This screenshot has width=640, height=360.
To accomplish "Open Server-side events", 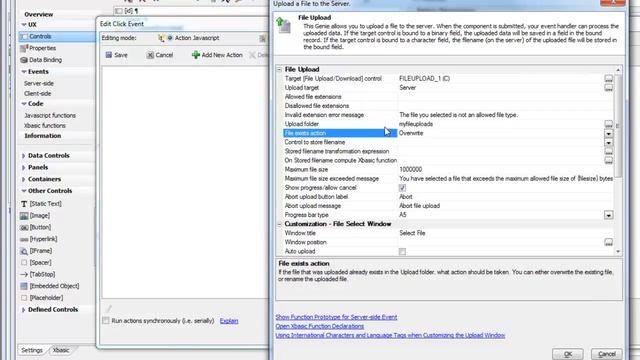I will coord(39,83).
